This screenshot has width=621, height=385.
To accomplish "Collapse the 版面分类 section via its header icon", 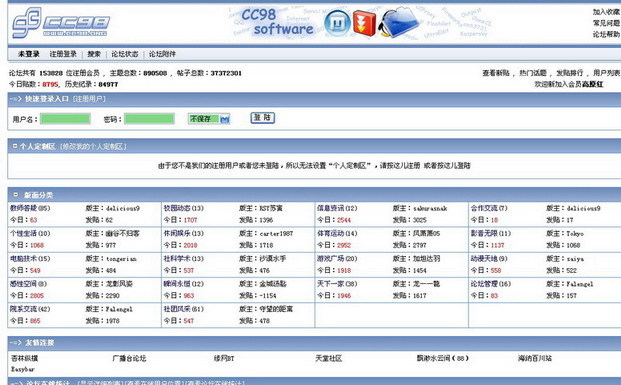I will [15, 194].
